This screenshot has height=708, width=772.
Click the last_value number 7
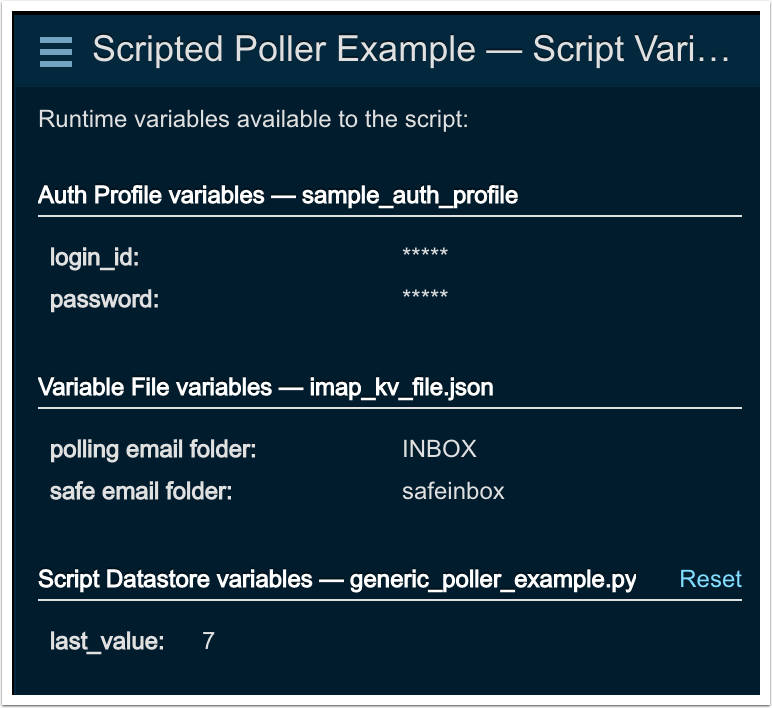coord(208,641)
